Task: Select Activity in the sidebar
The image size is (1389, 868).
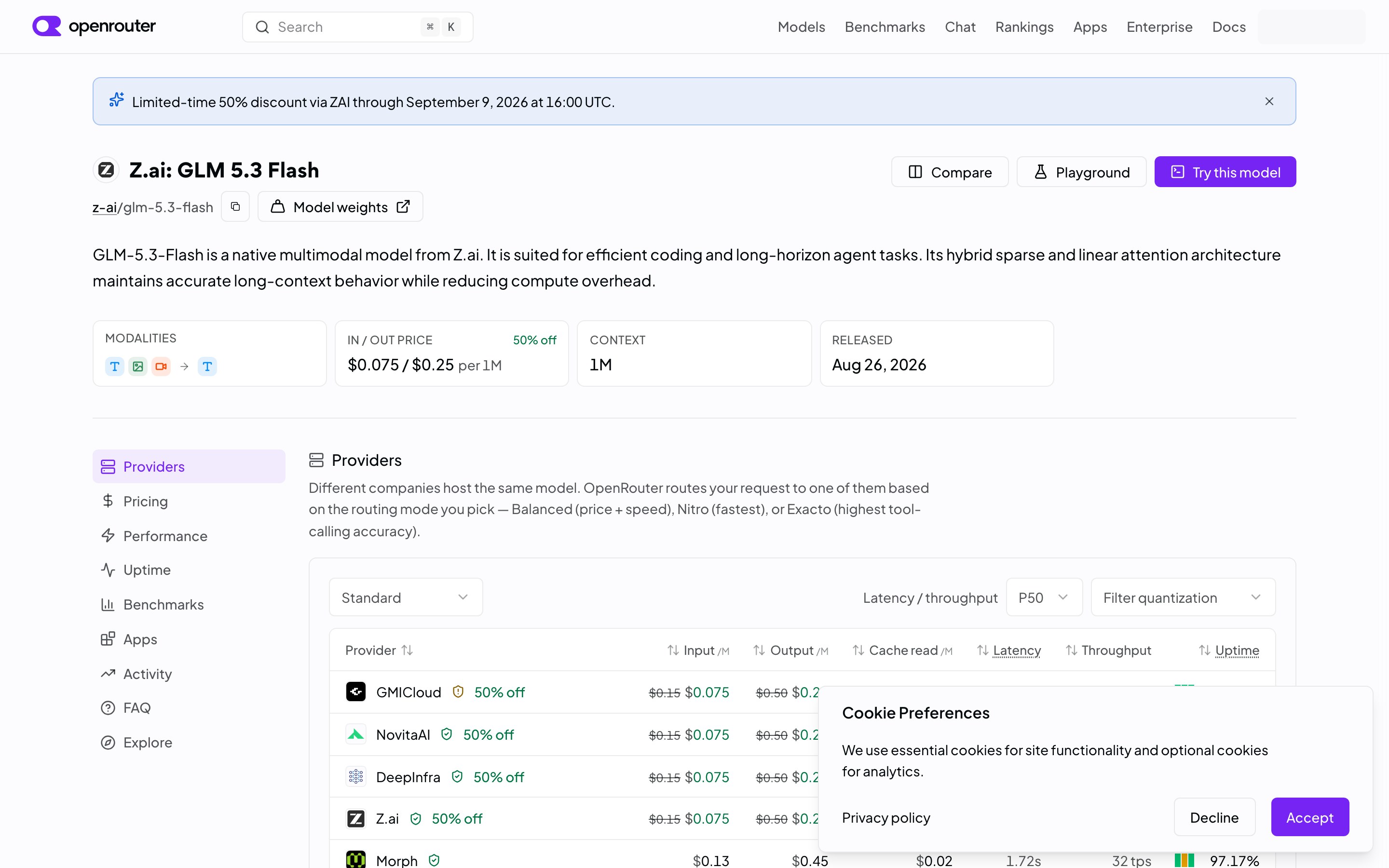Action: point(189,673)
